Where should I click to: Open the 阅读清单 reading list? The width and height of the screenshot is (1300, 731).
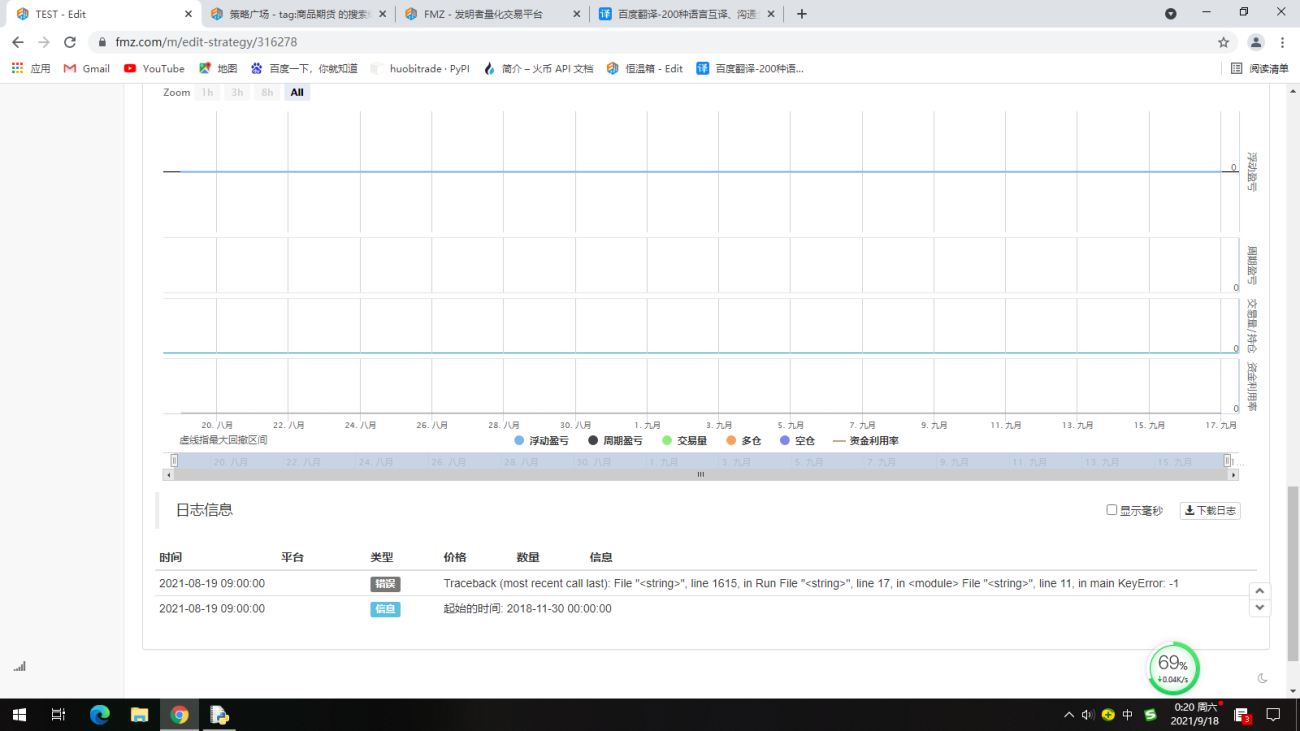1260,68
